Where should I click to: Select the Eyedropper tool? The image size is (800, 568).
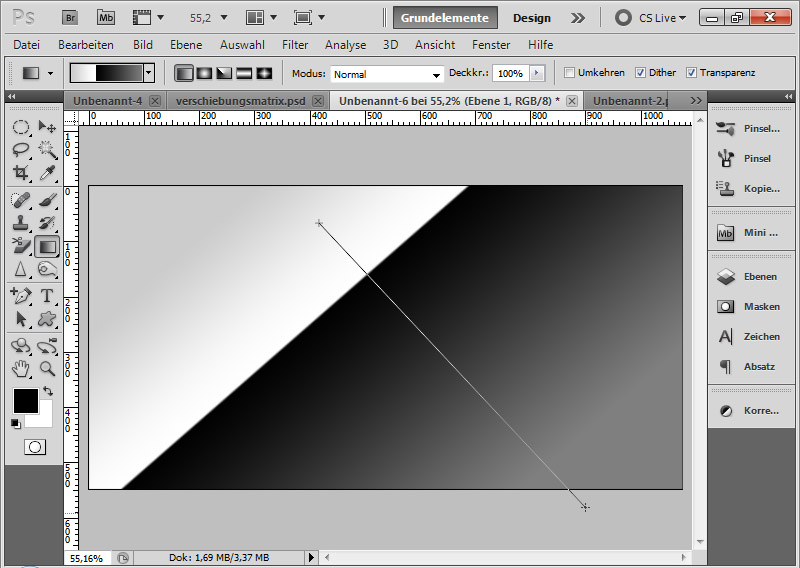click(x=47, y=172)
